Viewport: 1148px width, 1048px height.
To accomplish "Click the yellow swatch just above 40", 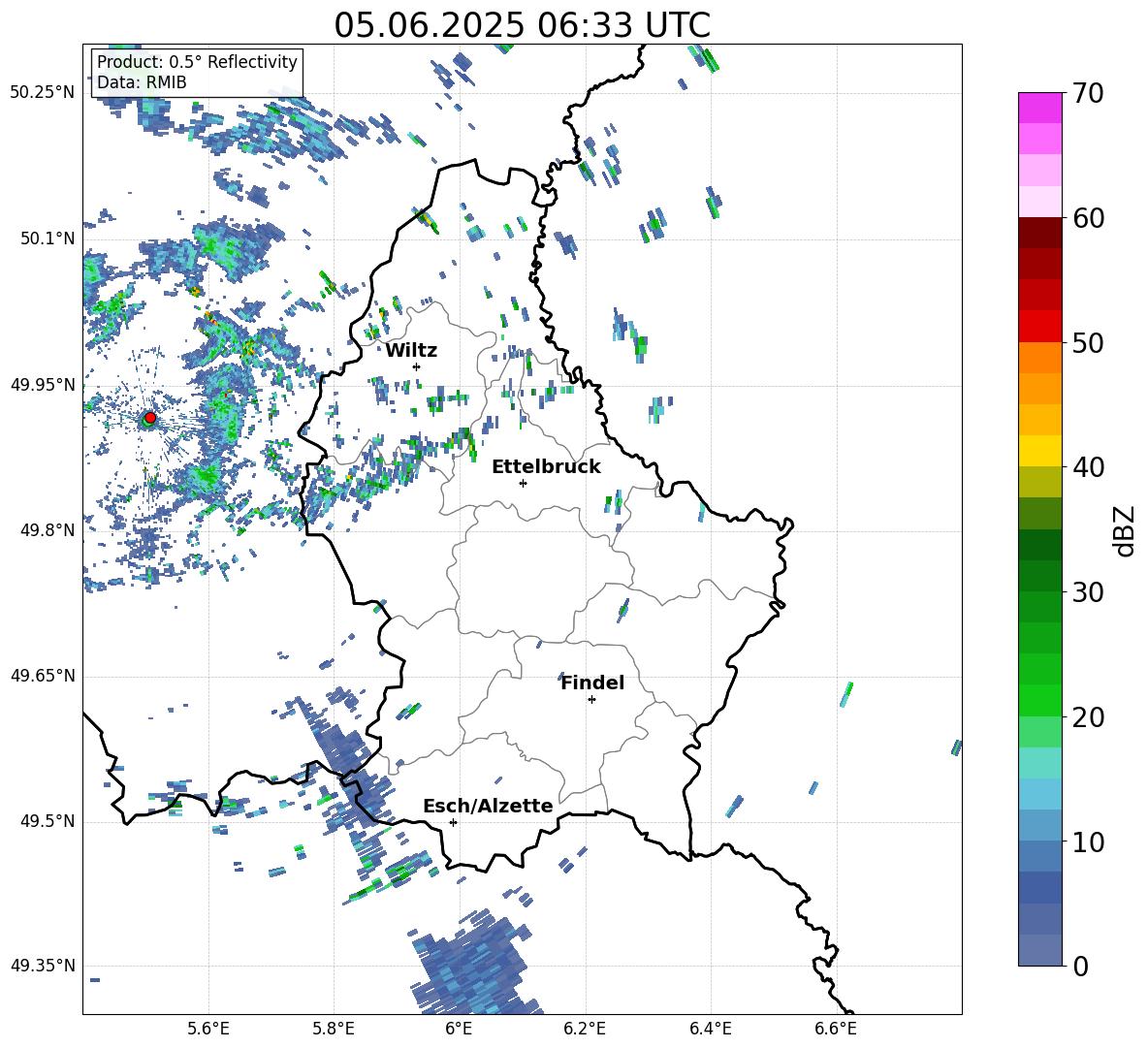I will point(1039,451).
